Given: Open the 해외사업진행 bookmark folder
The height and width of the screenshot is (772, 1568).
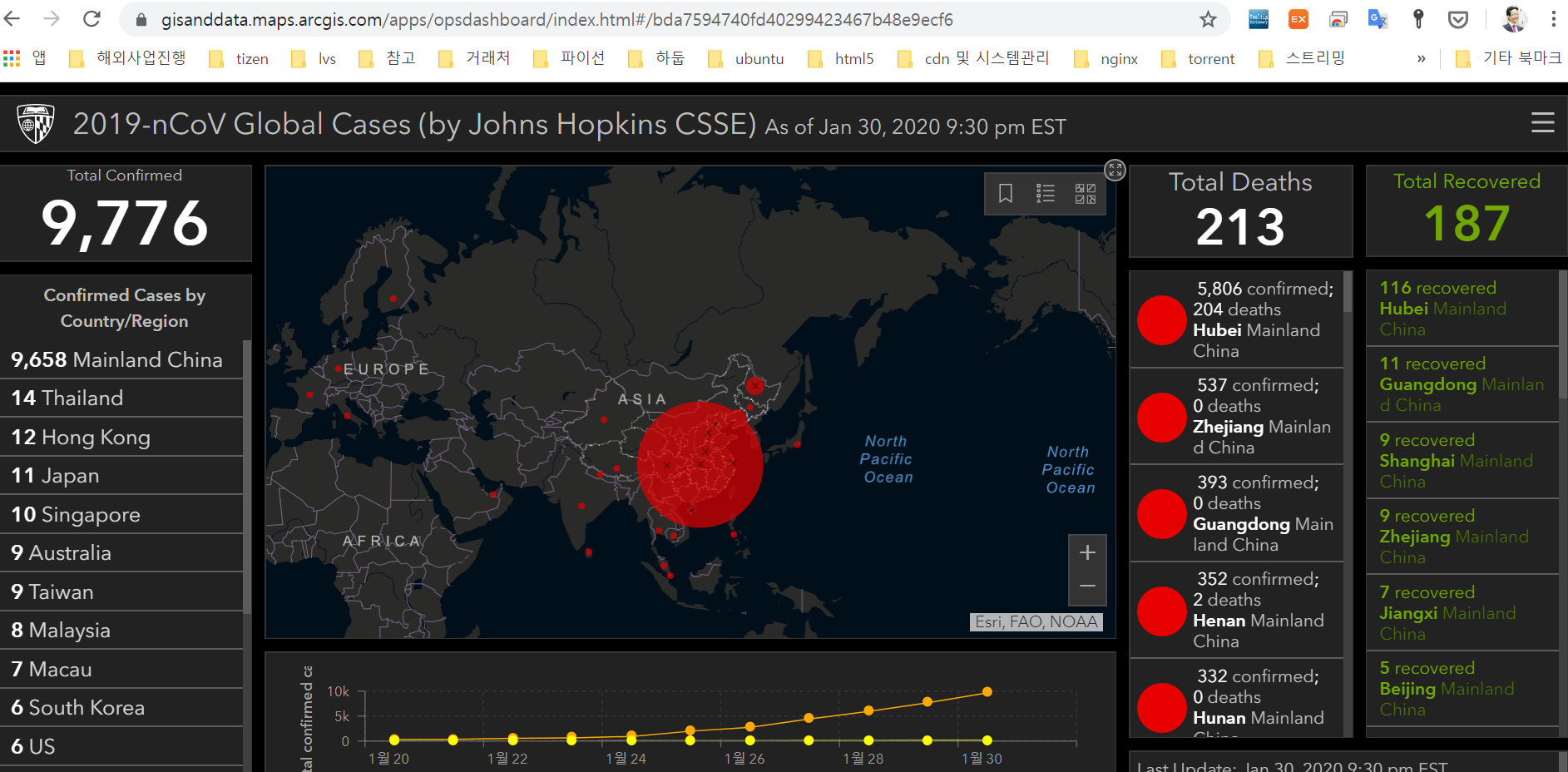Looking at the screenshot, I should coord(127,58).
